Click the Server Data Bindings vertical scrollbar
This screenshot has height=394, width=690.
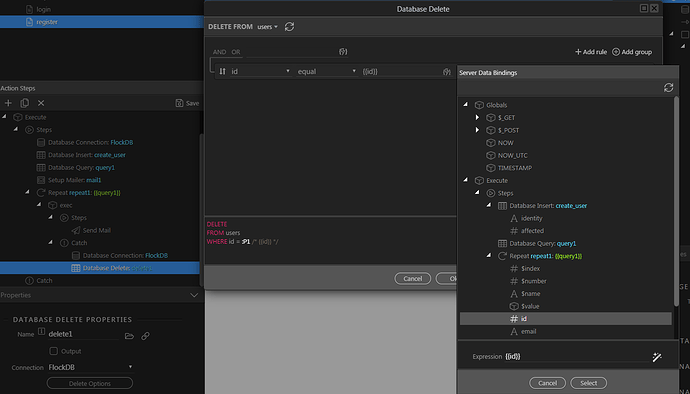[x=675, y=201]
